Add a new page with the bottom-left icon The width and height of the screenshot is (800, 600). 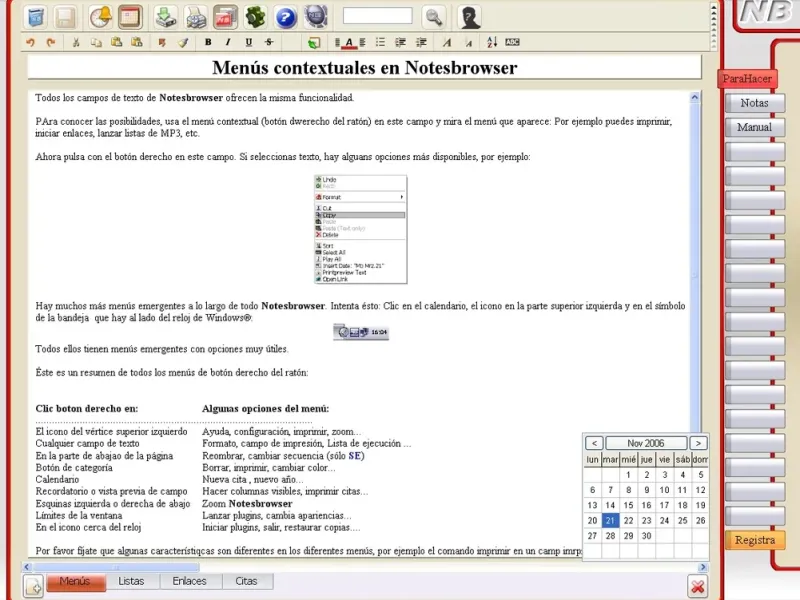(x=34, y=586)
